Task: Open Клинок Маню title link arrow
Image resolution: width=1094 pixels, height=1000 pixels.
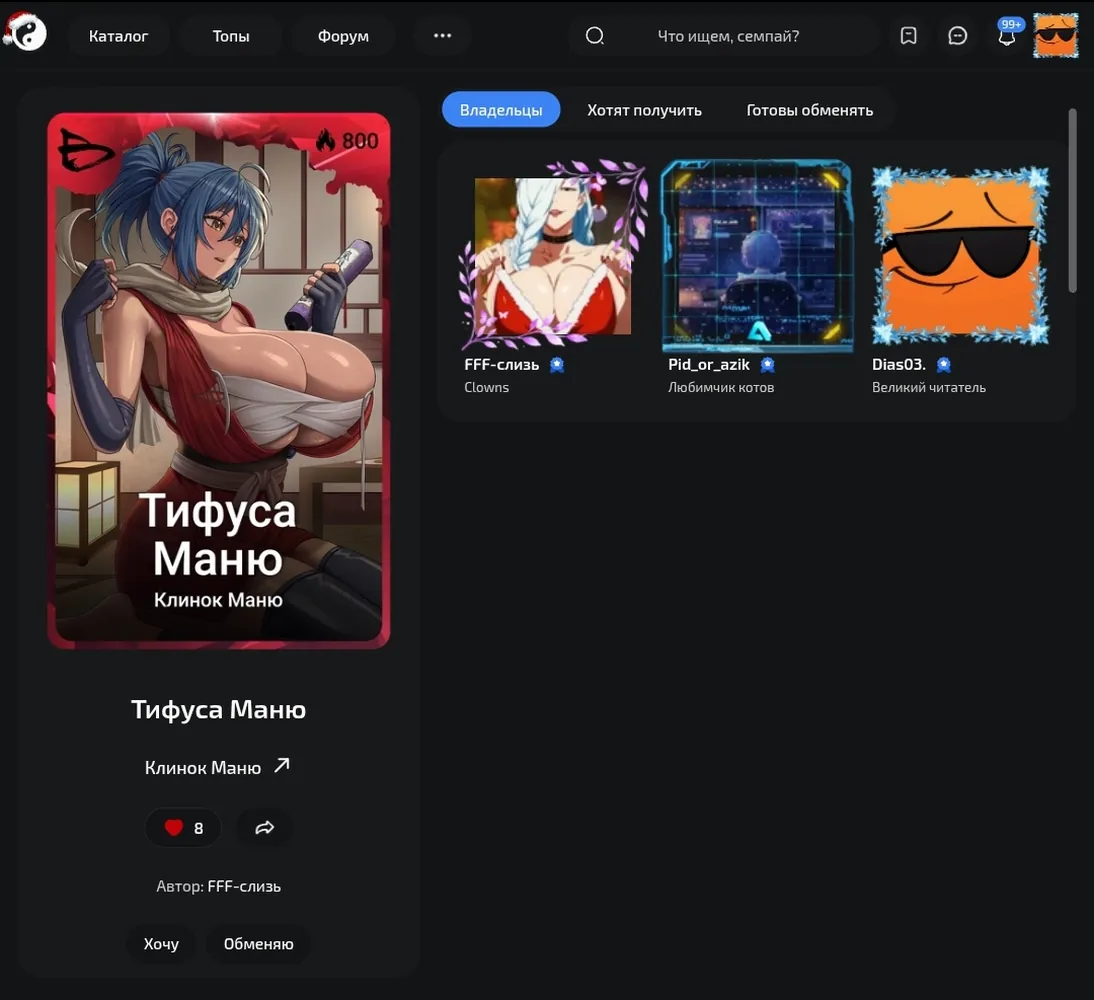Action: [282, 766]
